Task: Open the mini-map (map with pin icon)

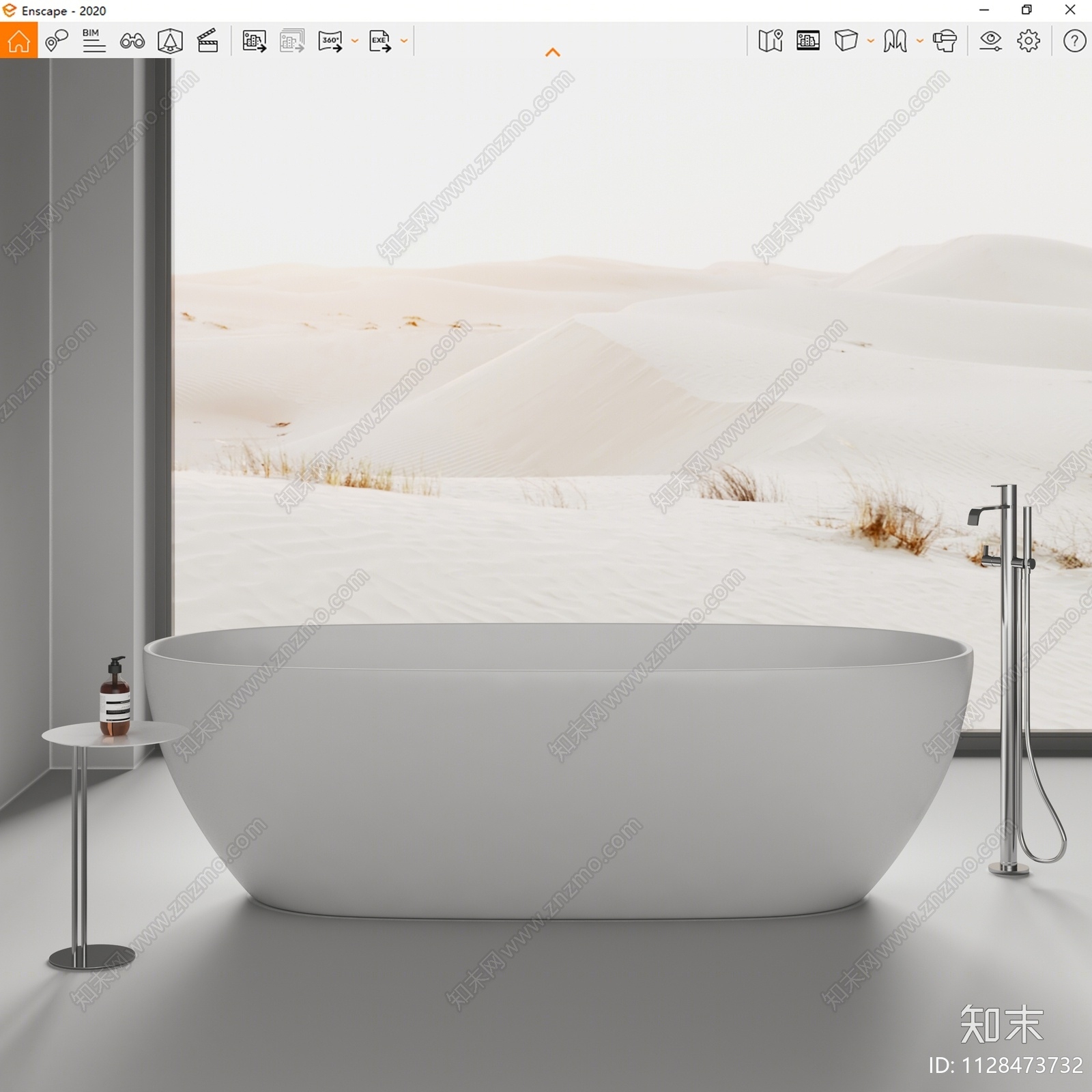Action: pos(771,41)
